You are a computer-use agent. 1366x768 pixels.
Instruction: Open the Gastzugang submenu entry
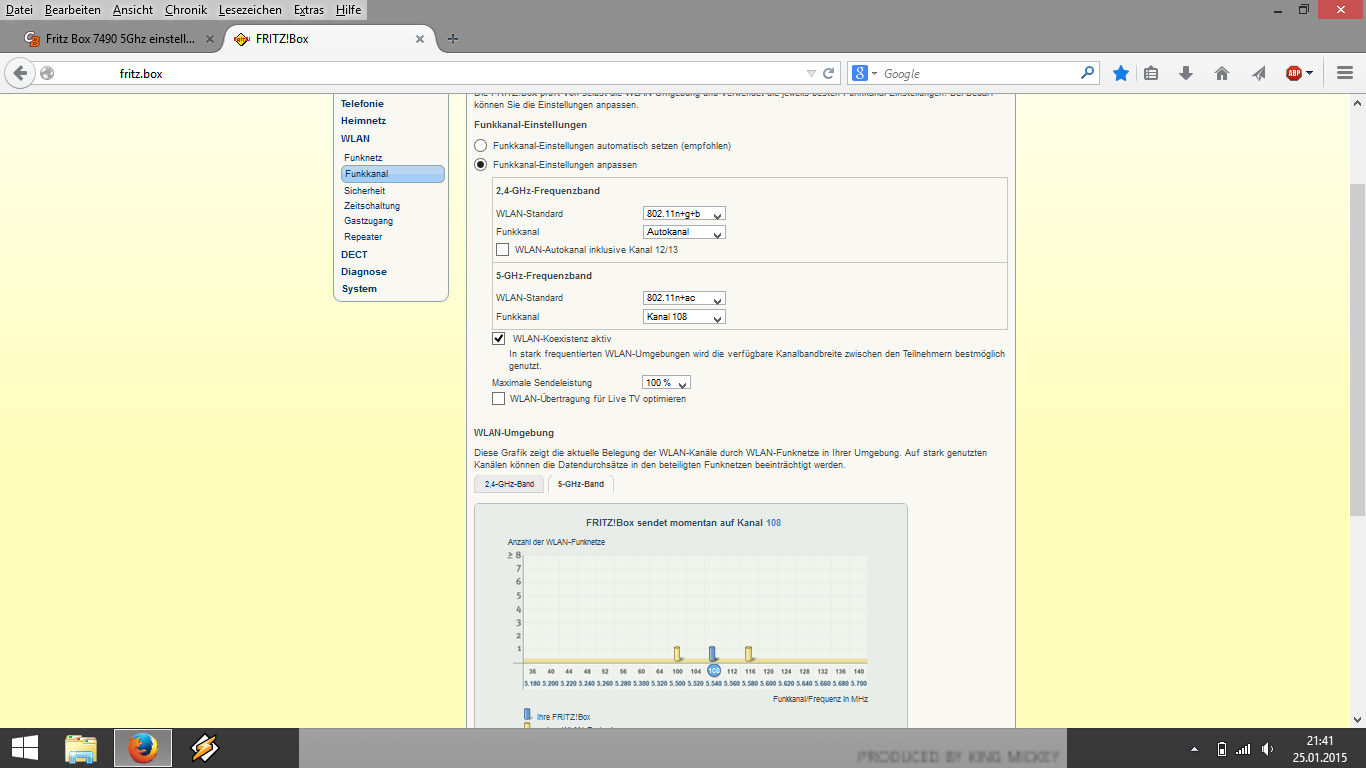368,221
